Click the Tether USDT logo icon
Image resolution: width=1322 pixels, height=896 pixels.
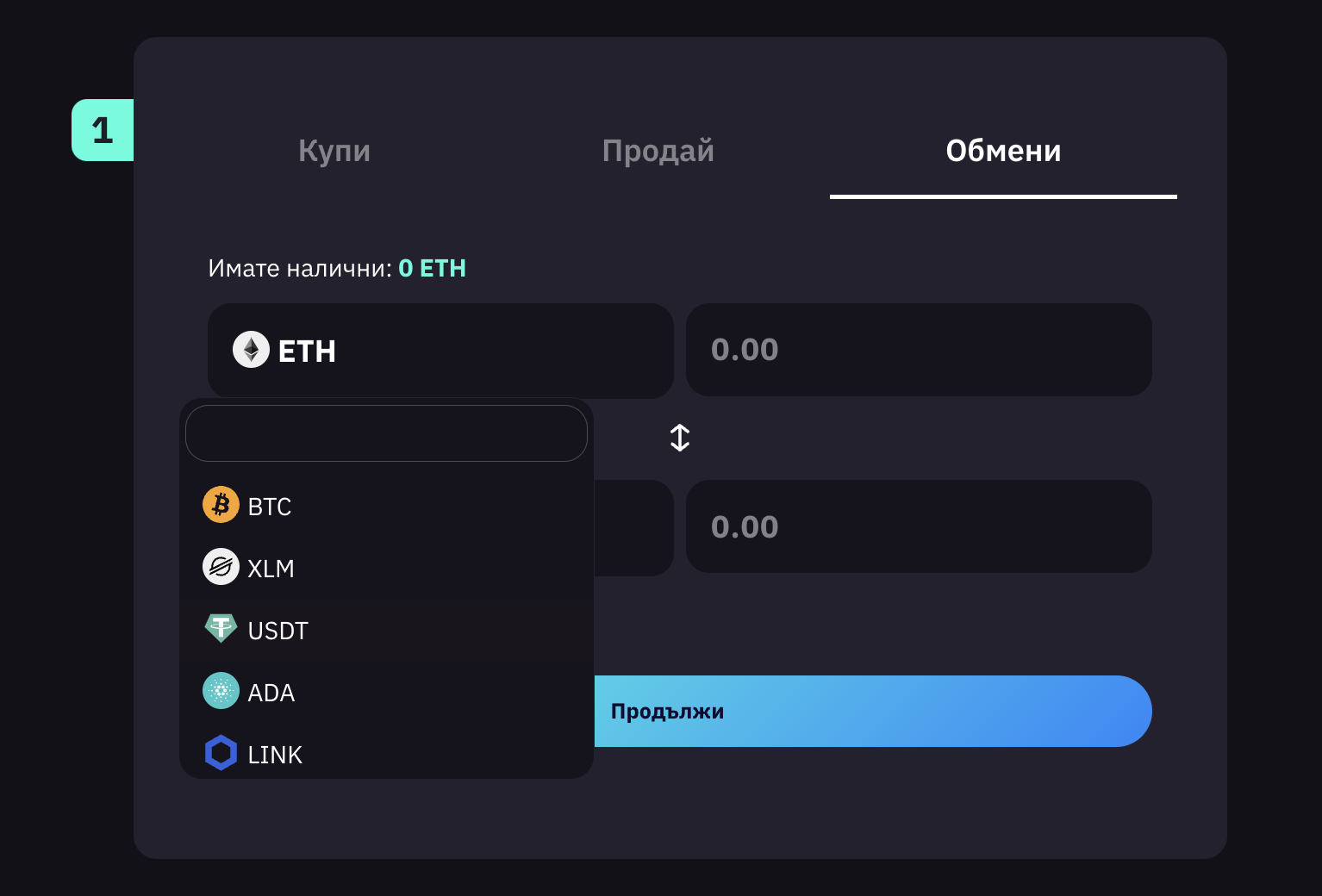pos(221,628)
